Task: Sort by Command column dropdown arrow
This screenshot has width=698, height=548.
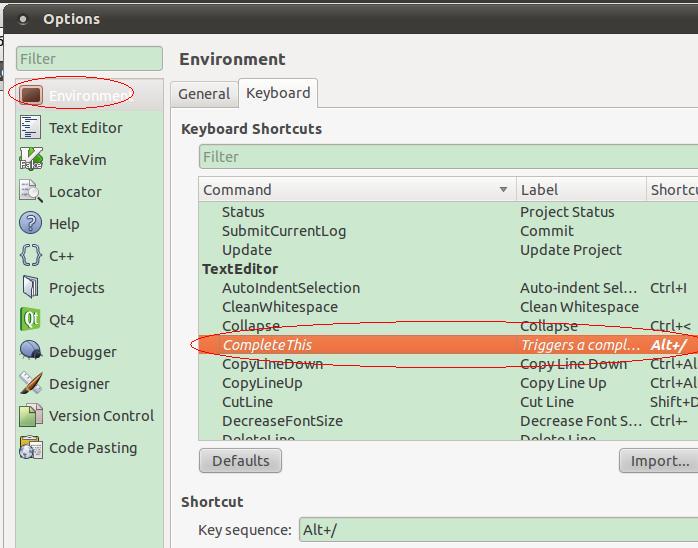Action: click(503, 190)
